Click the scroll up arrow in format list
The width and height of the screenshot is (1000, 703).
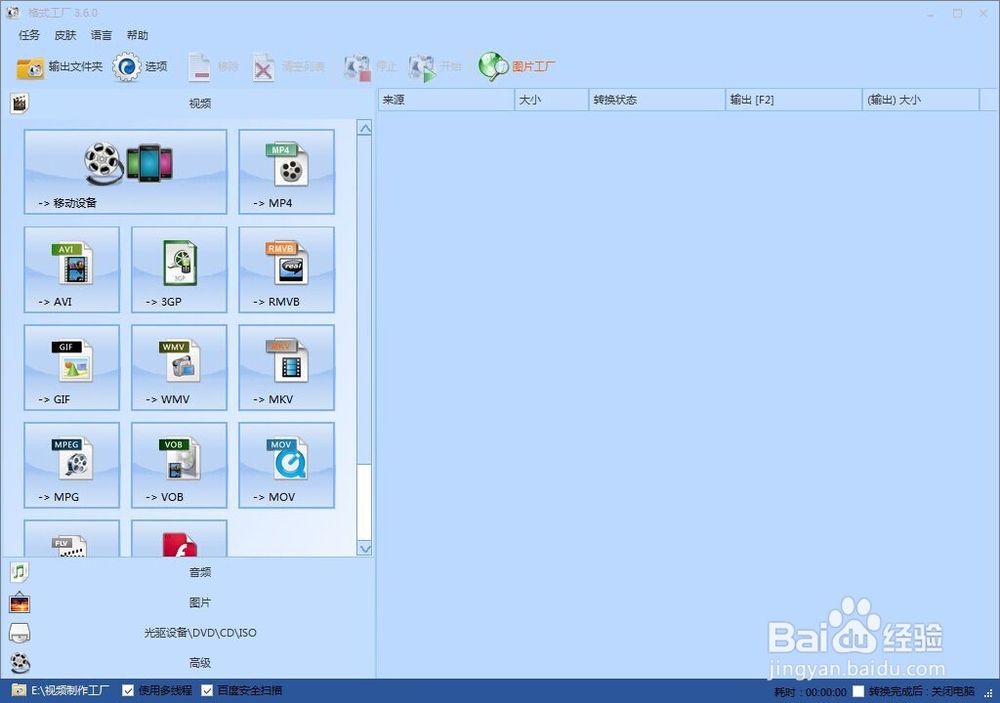365,128
